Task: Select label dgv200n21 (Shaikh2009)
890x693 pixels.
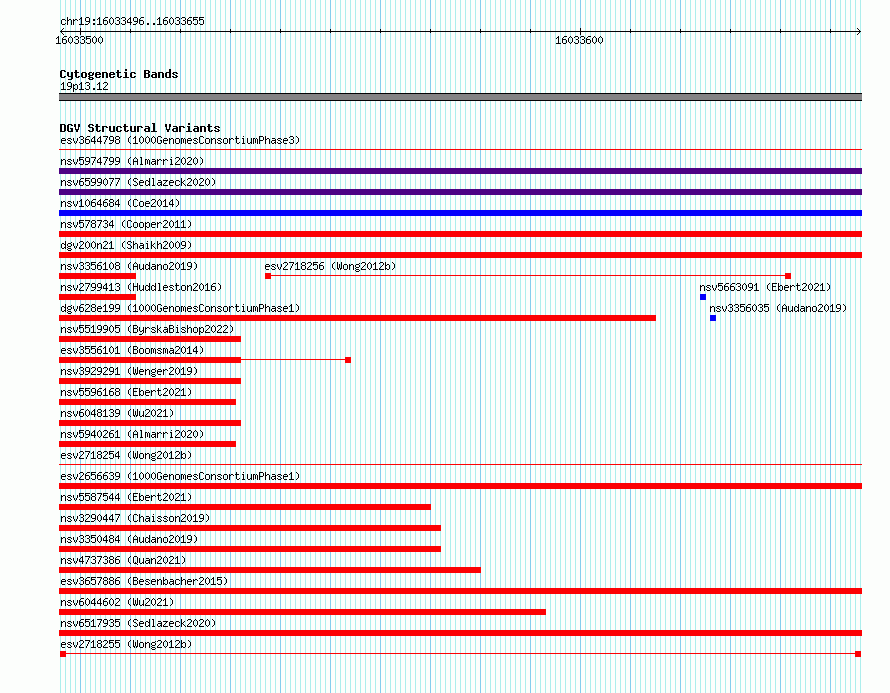Action: pyautogui.click(x=126, y=245)
